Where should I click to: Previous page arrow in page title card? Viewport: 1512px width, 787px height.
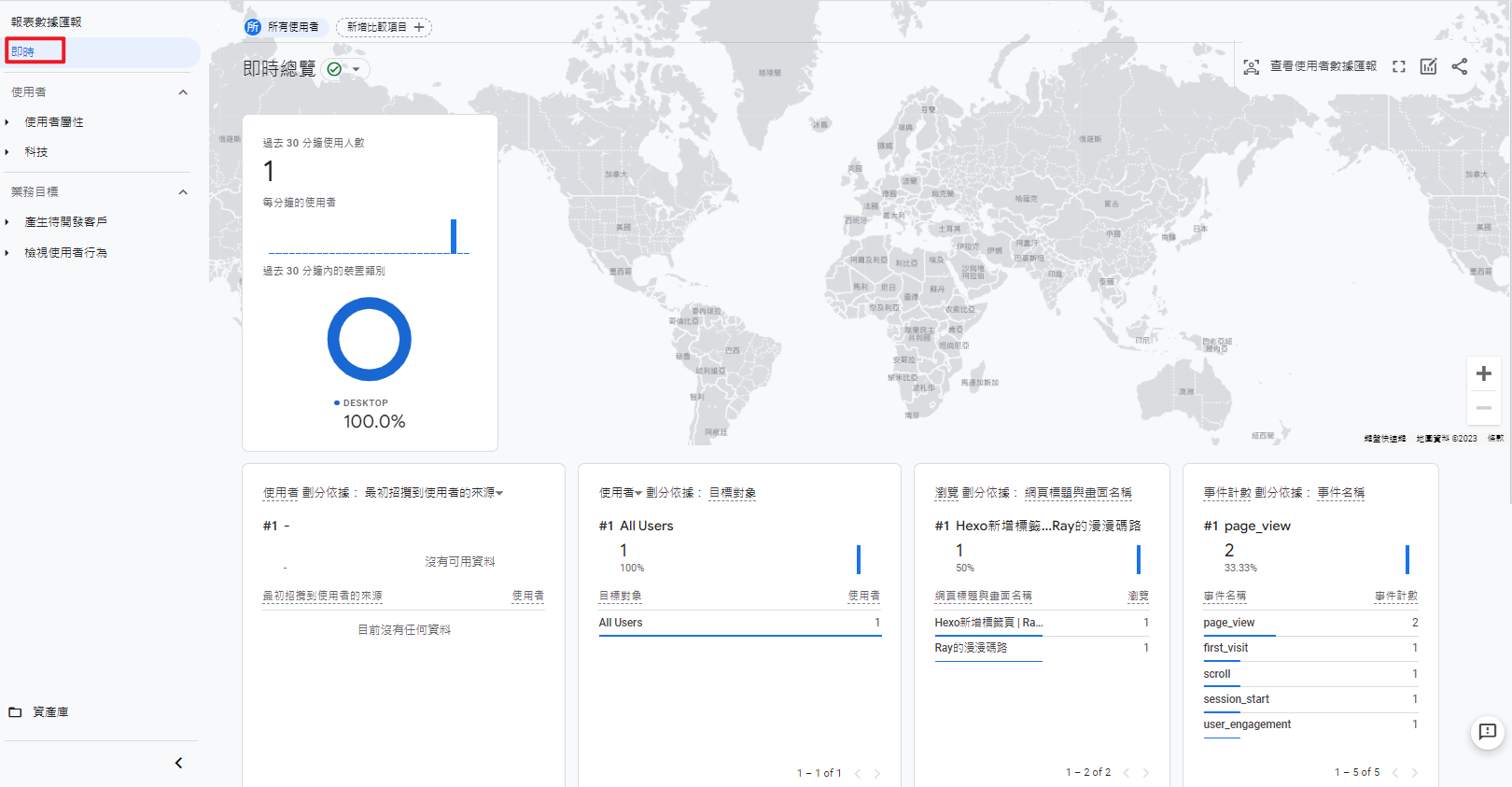(1127, 773)
